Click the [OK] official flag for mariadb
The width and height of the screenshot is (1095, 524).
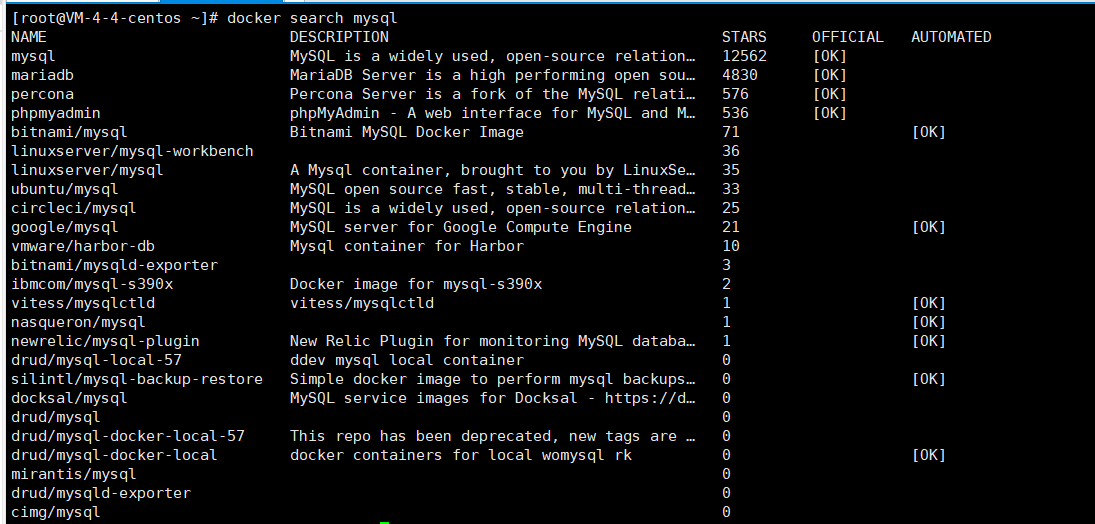(x=829, y=75)
